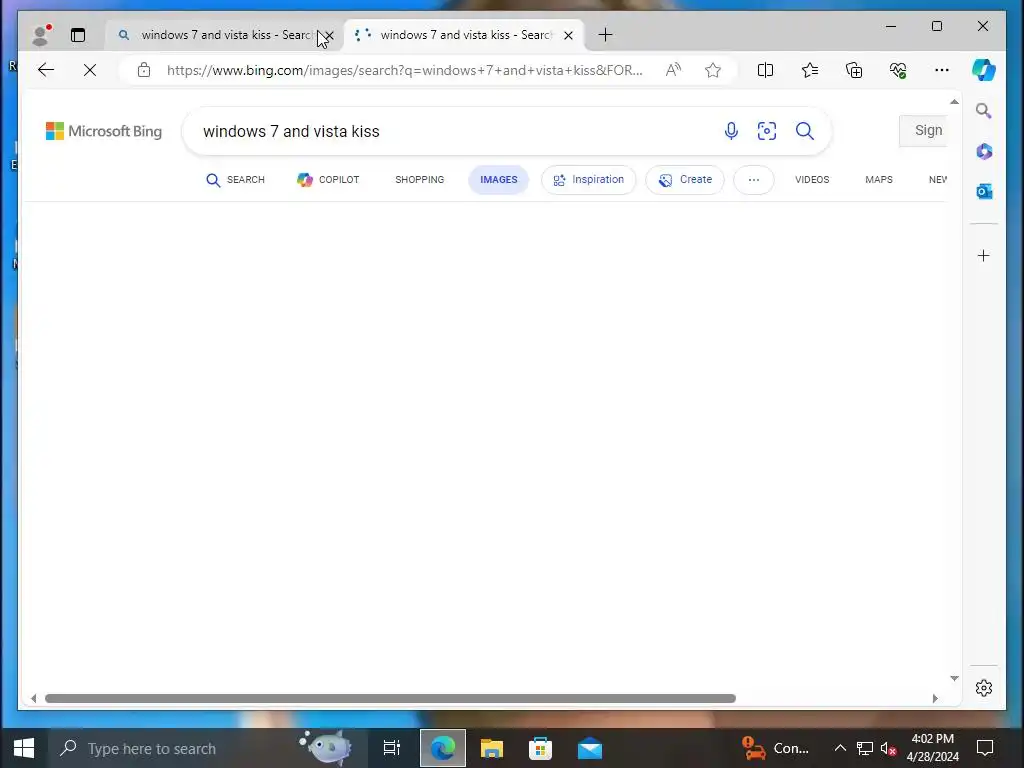Open the notification center

point(985,748)
